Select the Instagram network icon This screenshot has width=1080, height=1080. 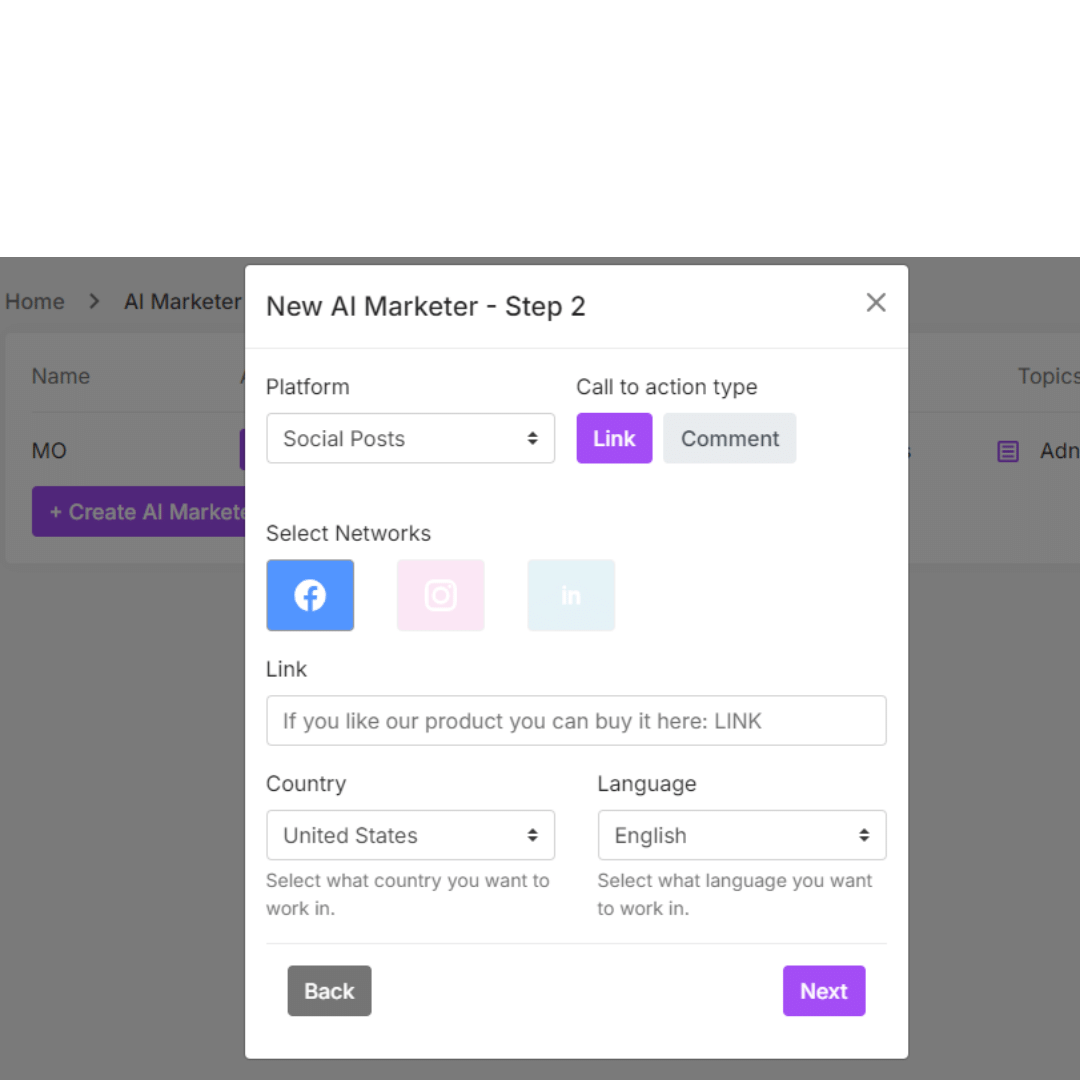tap(440, 595)
